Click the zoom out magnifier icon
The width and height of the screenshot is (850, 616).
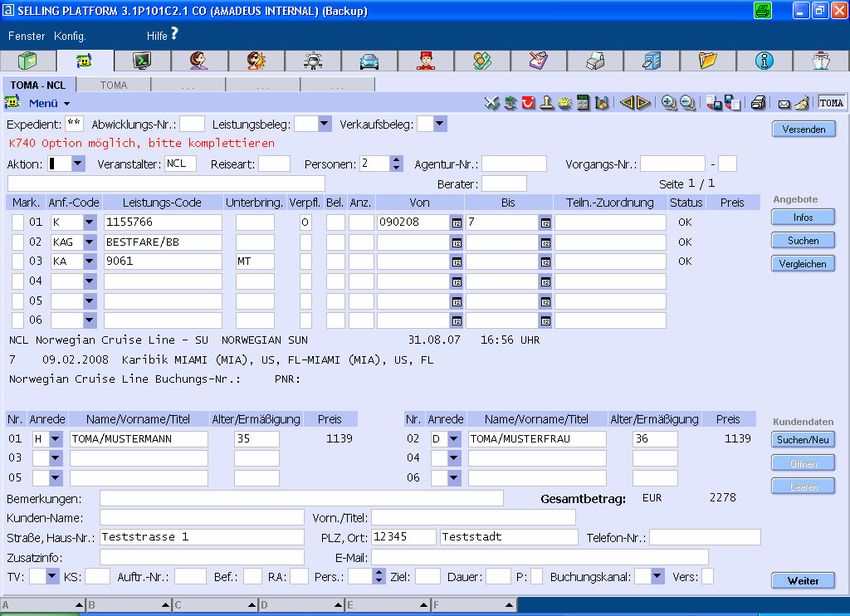(688, 103)
